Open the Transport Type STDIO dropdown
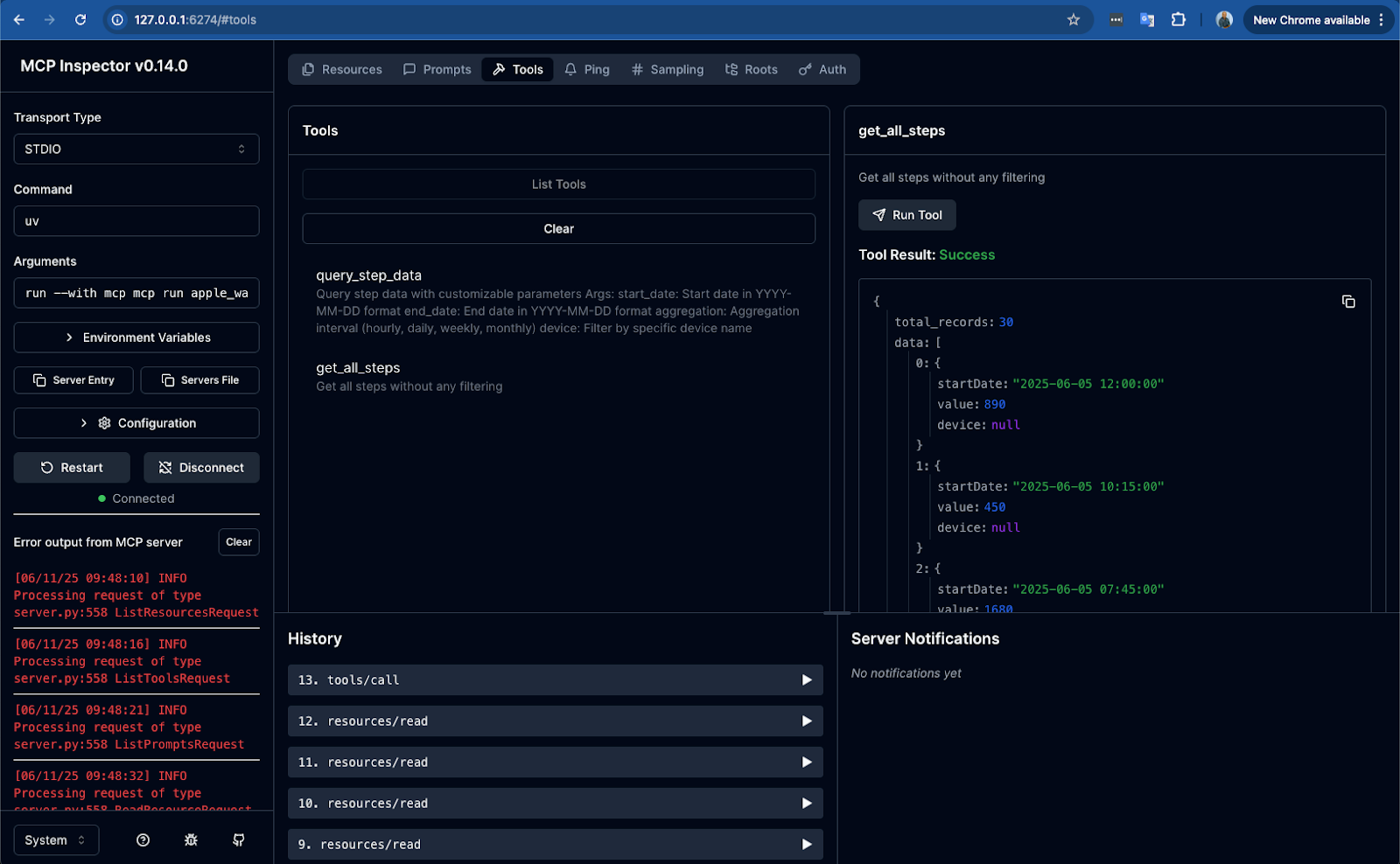 [136, 150]
